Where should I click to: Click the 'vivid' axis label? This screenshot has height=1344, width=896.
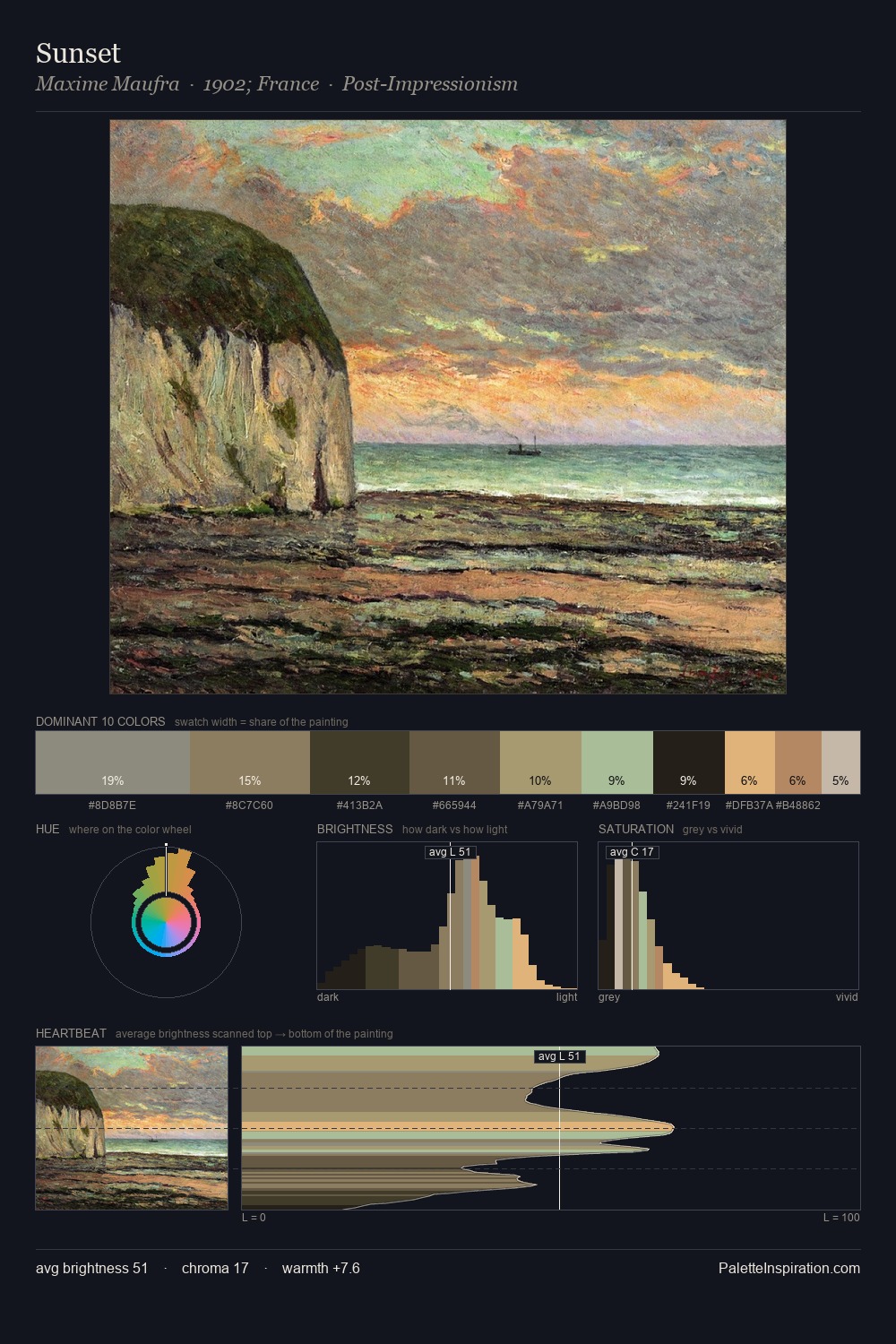pos(847,997)
